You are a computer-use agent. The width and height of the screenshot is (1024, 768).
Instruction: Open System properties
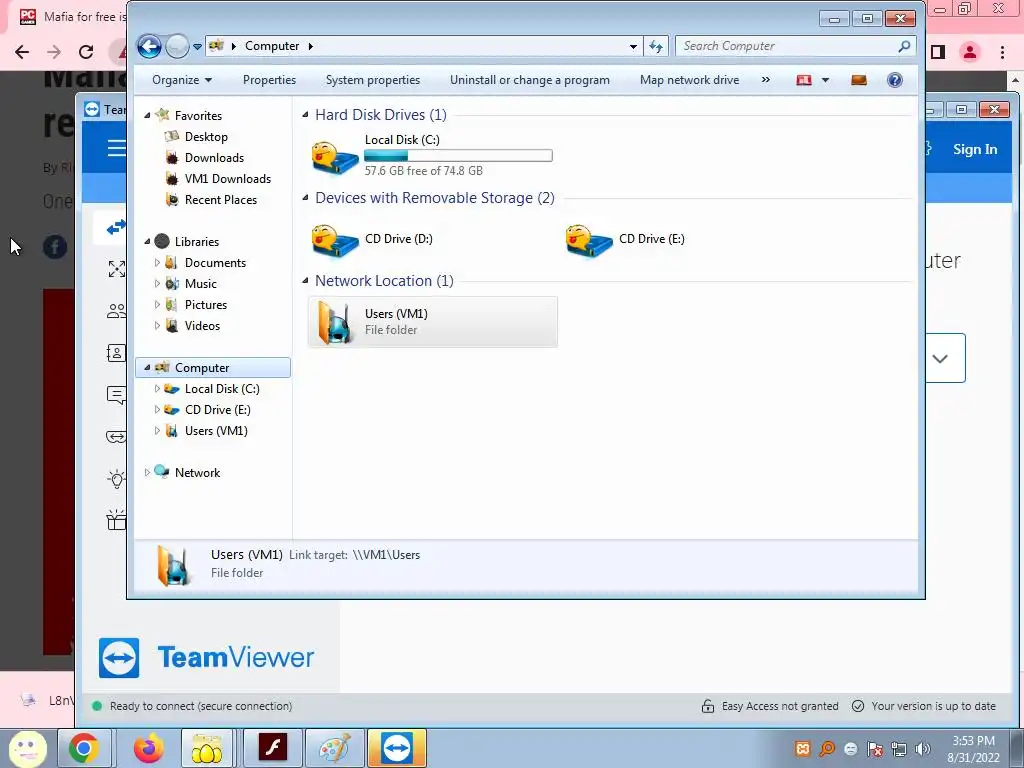click(373, 80)
